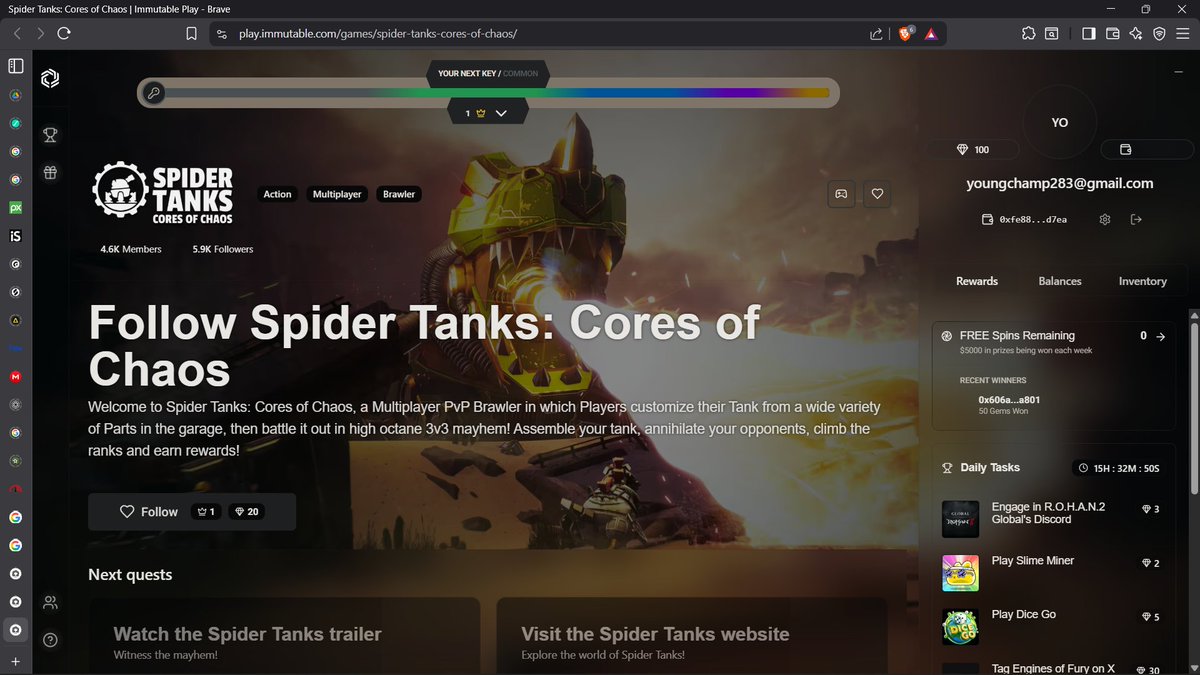
Task: Click the Brave Rewards triangle icon
Action: point(931,33)
